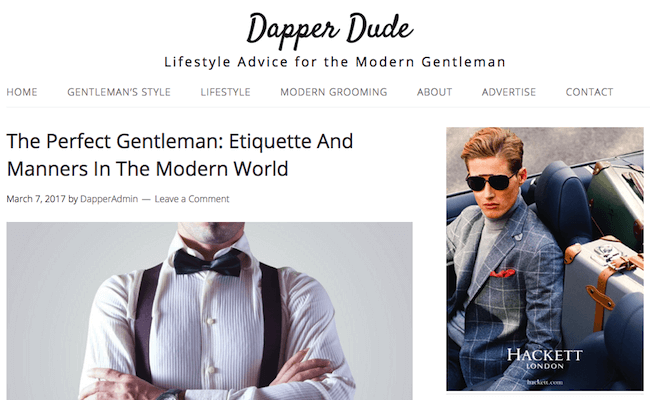Click the site tagline Lifestyle Advice text
This screenshot has height=400, width=650.
tap(335, 62)
